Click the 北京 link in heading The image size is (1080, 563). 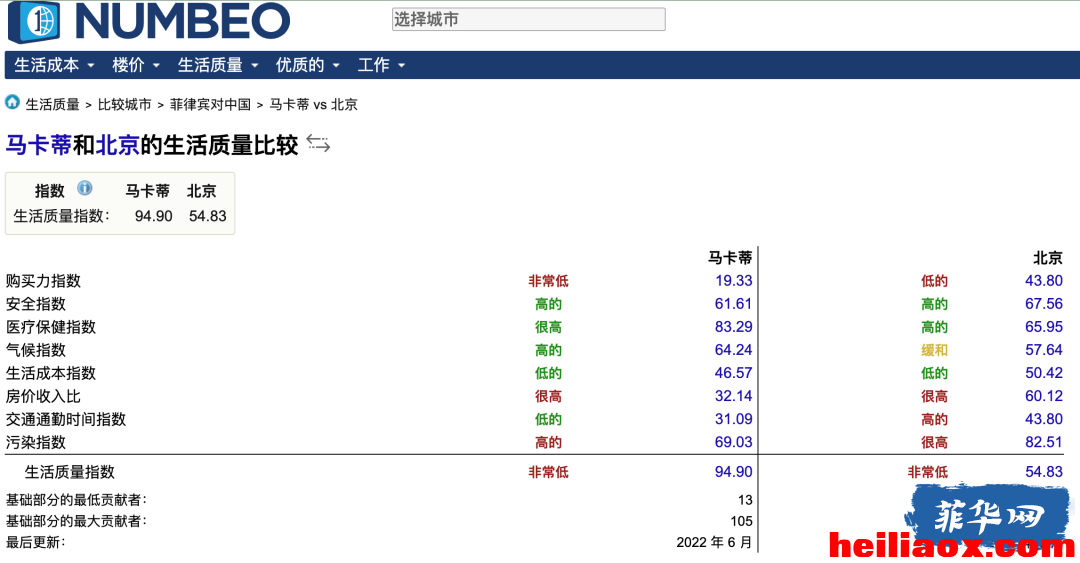[118, 145]
